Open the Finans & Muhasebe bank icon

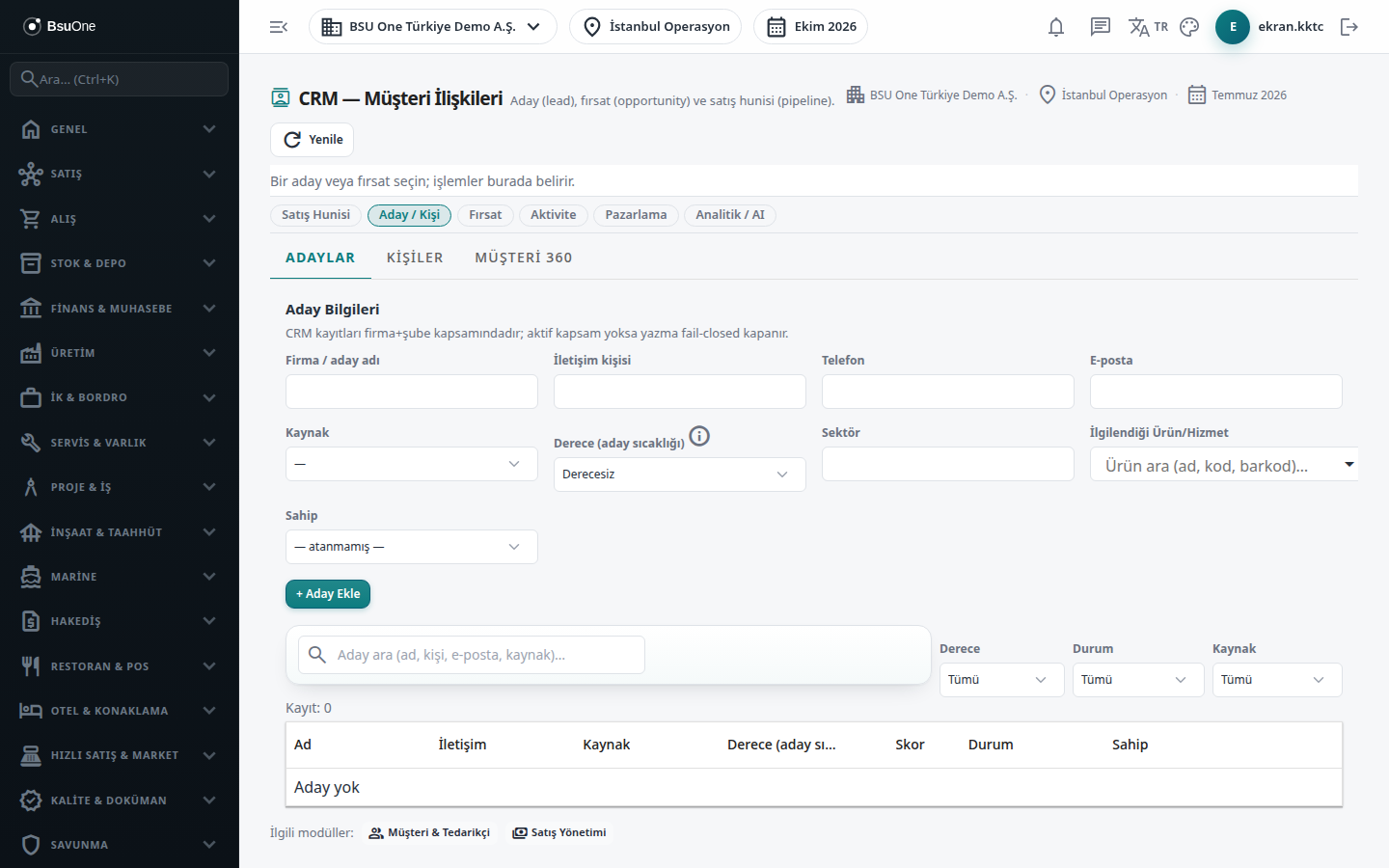[x=31, y=309]
